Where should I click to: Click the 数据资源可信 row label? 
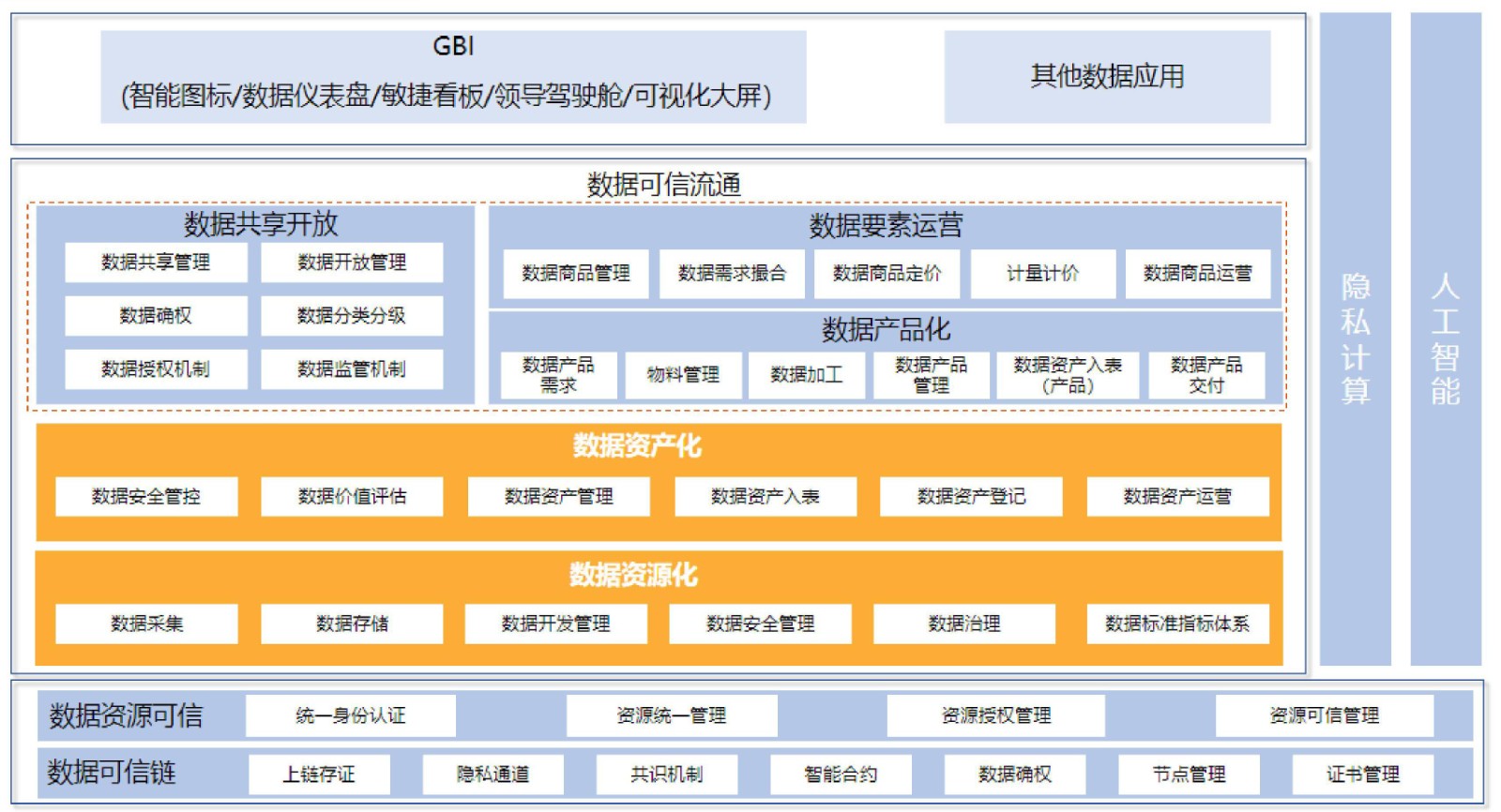(126, 716)
